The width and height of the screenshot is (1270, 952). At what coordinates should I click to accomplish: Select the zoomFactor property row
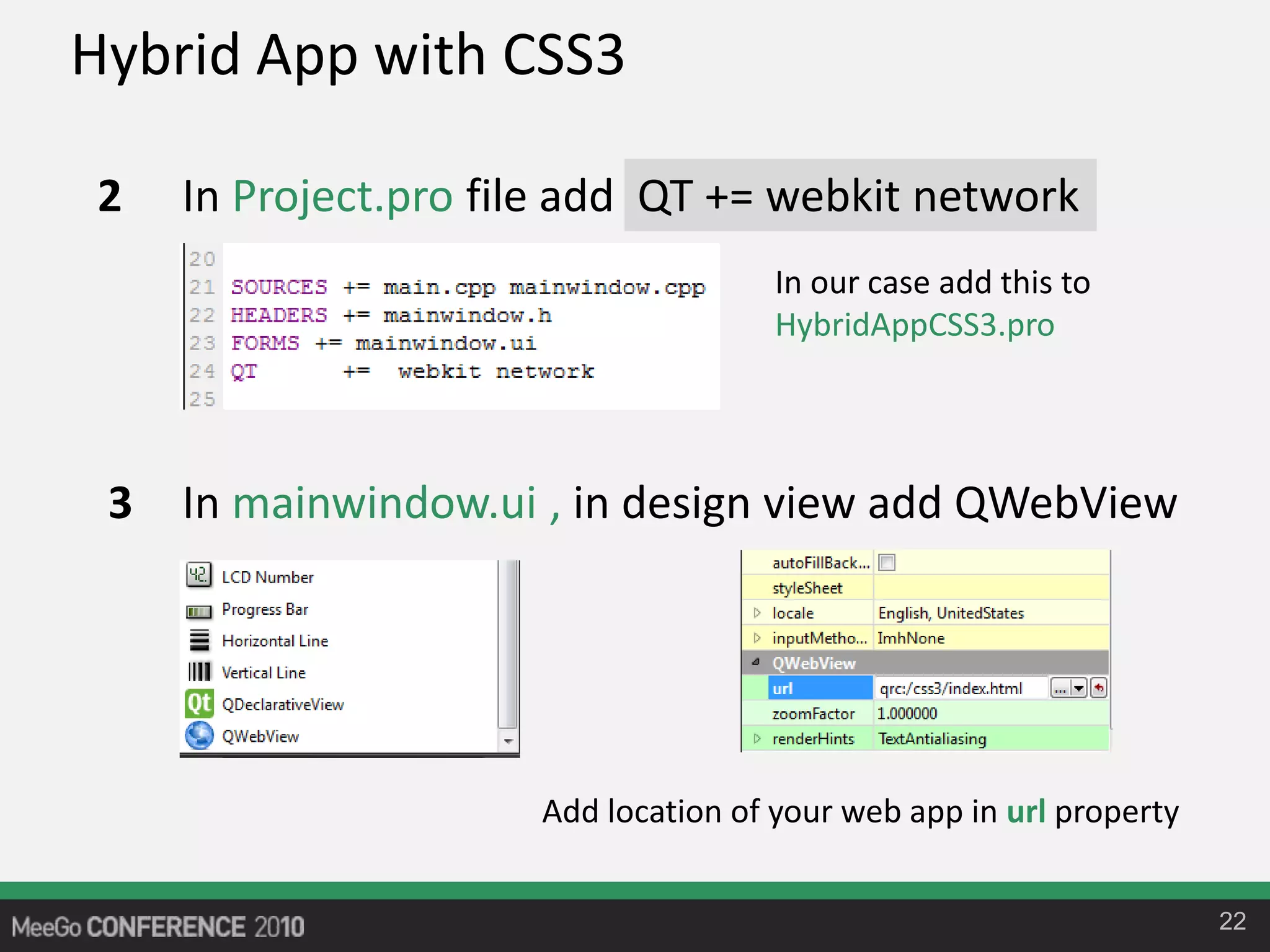(813, 713)
